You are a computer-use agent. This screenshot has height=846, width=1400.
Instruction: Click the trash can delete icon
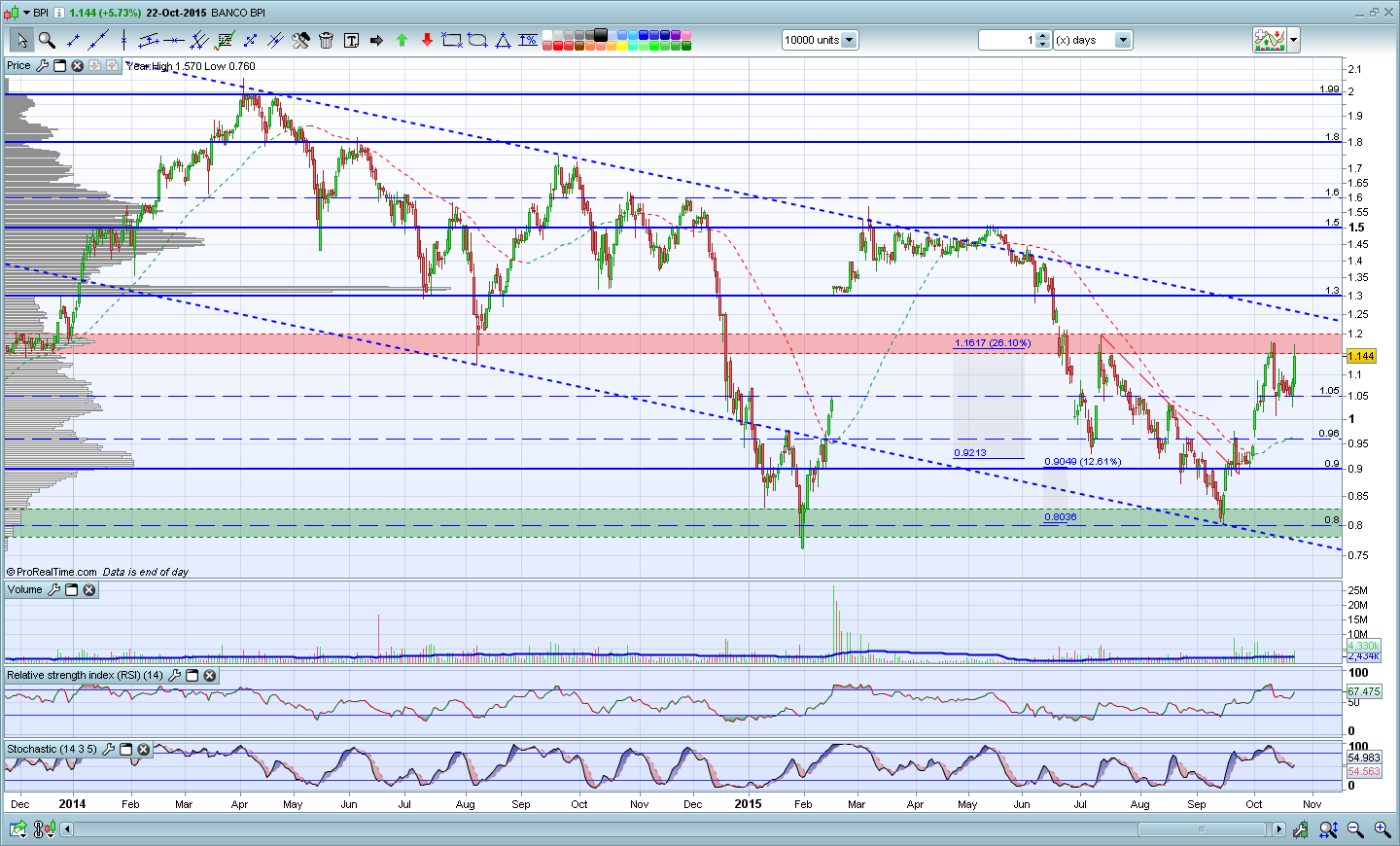tap(326, 40)
